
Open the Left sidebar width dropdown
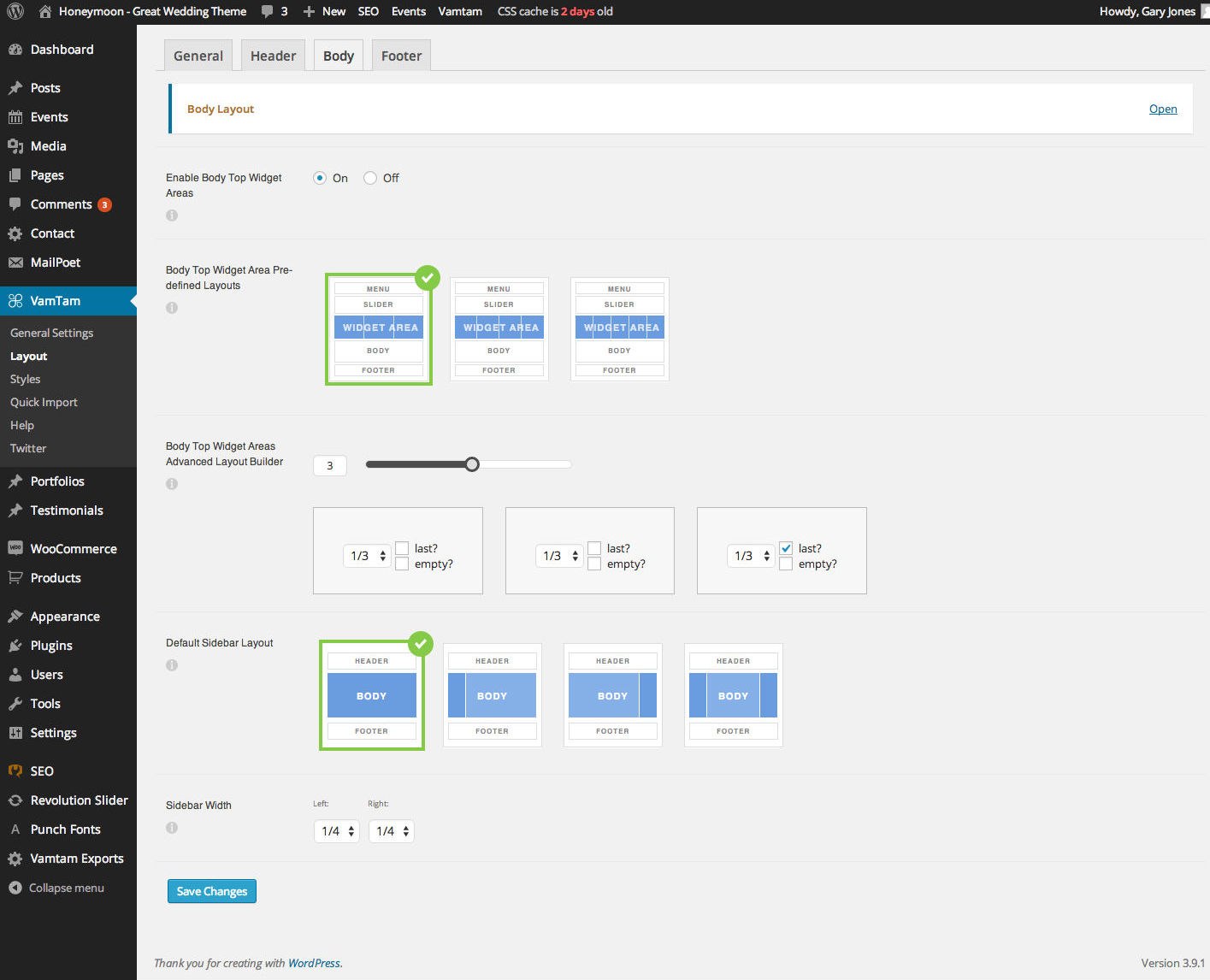336,831
